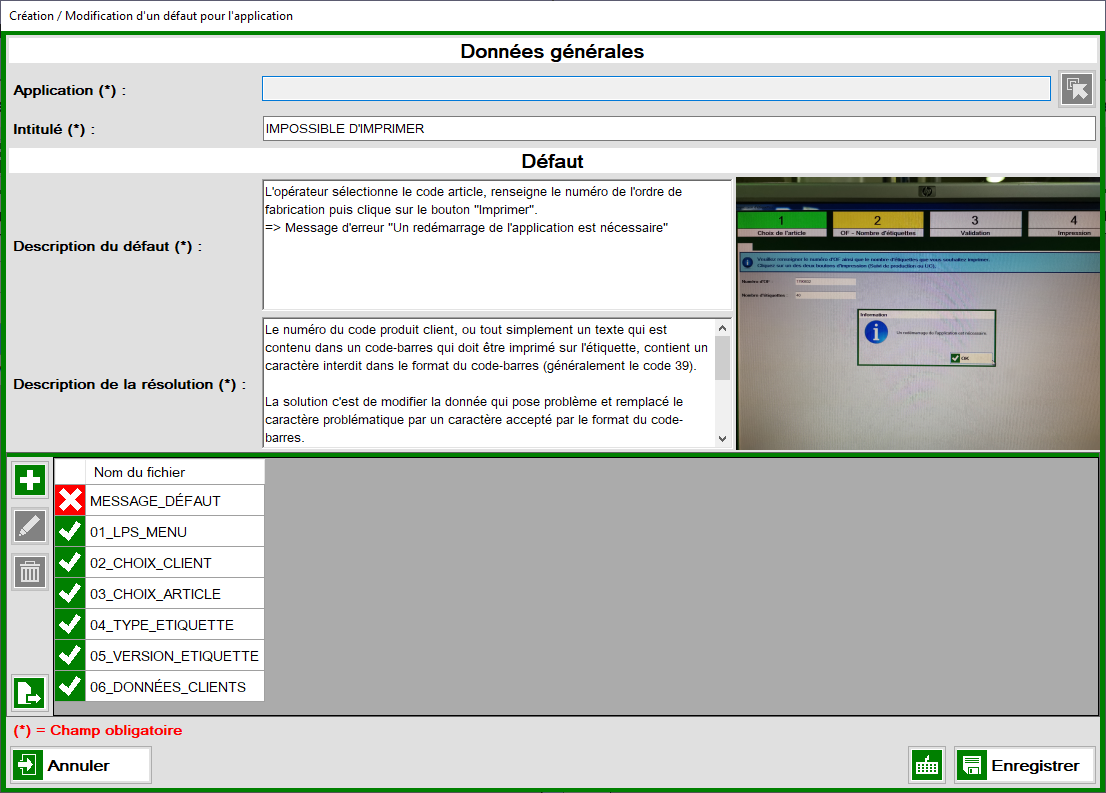
Task: Click the green plus add file icon
Action: [x=30, y=480]
